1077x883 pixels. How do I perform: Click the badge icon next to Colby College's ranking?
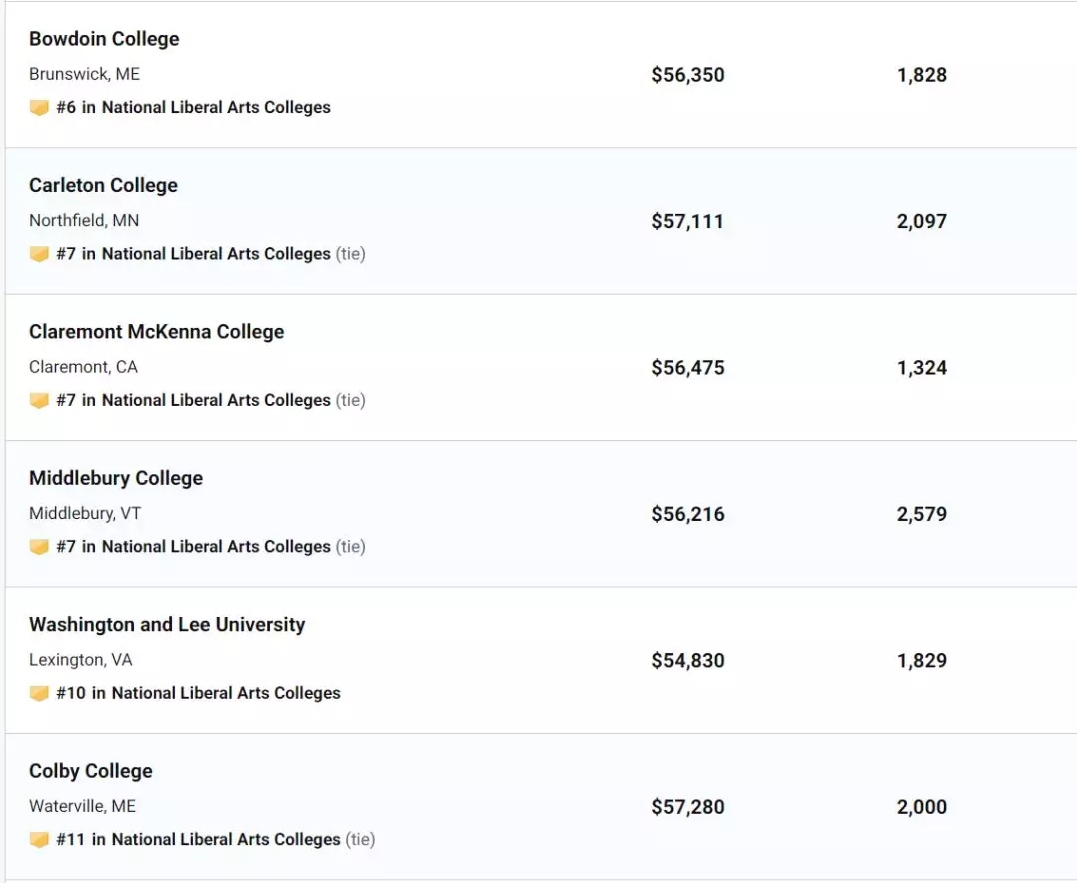[39, 840]
